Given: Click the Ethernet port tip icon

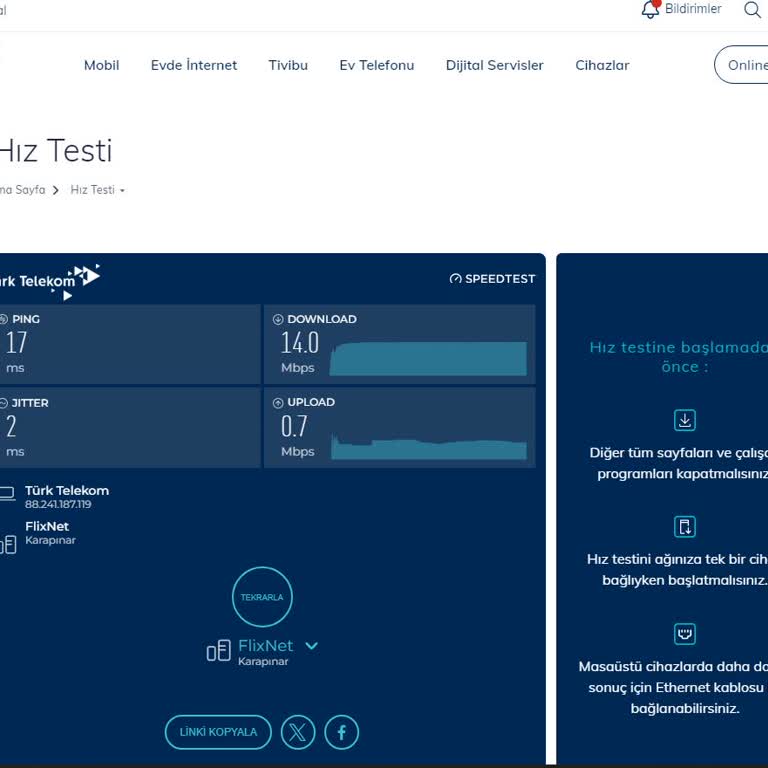Looking at the screenshot, I should pyautogui.click(x=685, y=634).
